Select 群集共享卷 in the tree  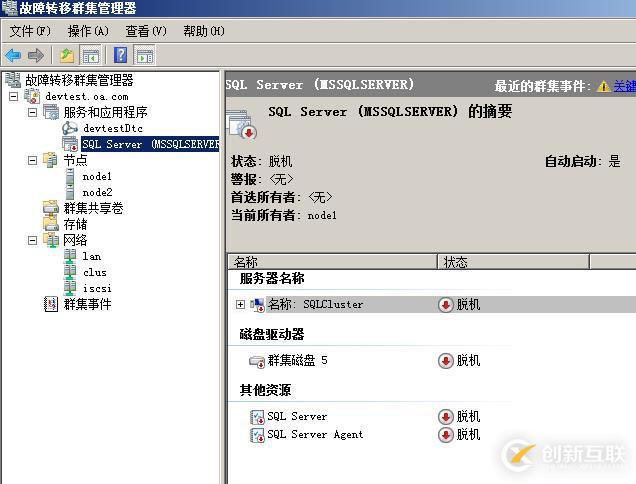point(93,208)
